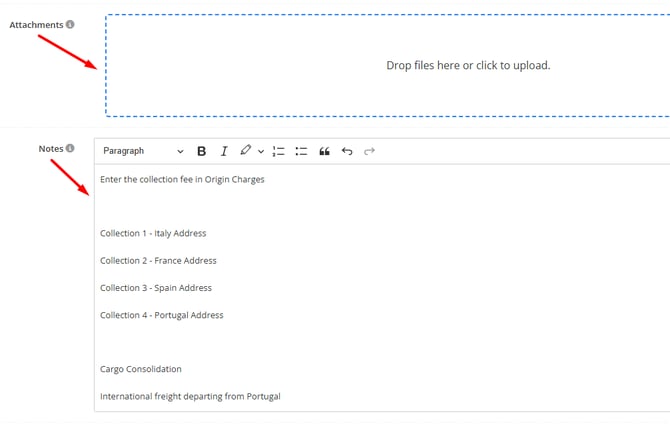
Task: Click the drop files upload area
Action: (x=467, y=65)
